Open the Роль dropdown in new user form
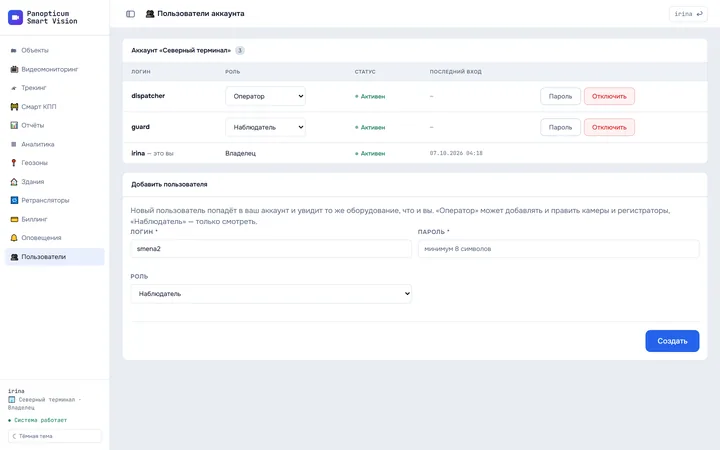720x450 pixels. (x=271, y=293)
